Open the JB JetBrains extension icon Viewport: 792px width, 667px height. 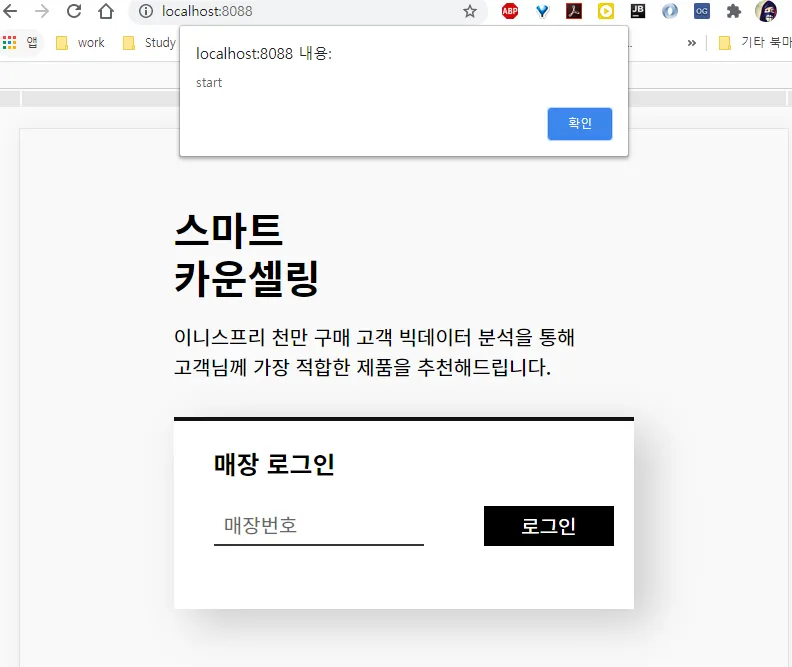coord(638,11)
